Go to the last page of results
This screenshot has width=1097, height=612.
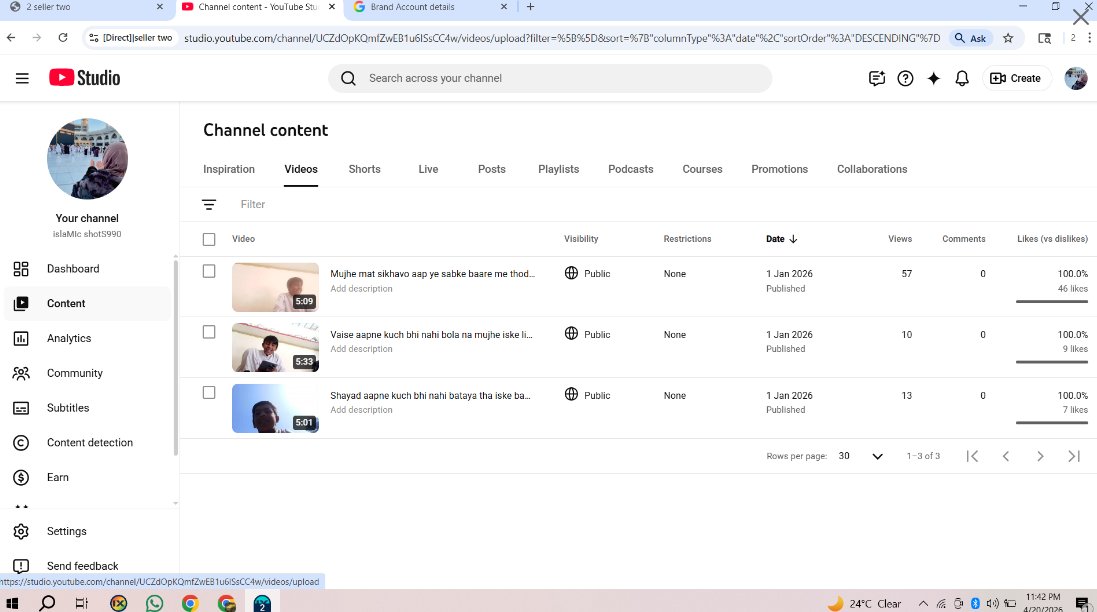coord(1074,456)
